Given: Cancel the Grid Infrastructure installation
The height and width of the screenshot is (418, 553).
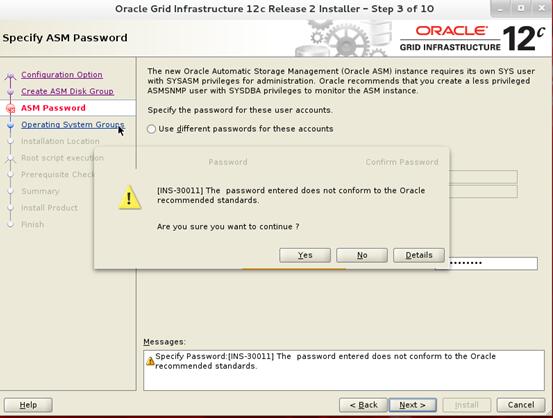Looking at the screenshot, I should coord(521,405).
